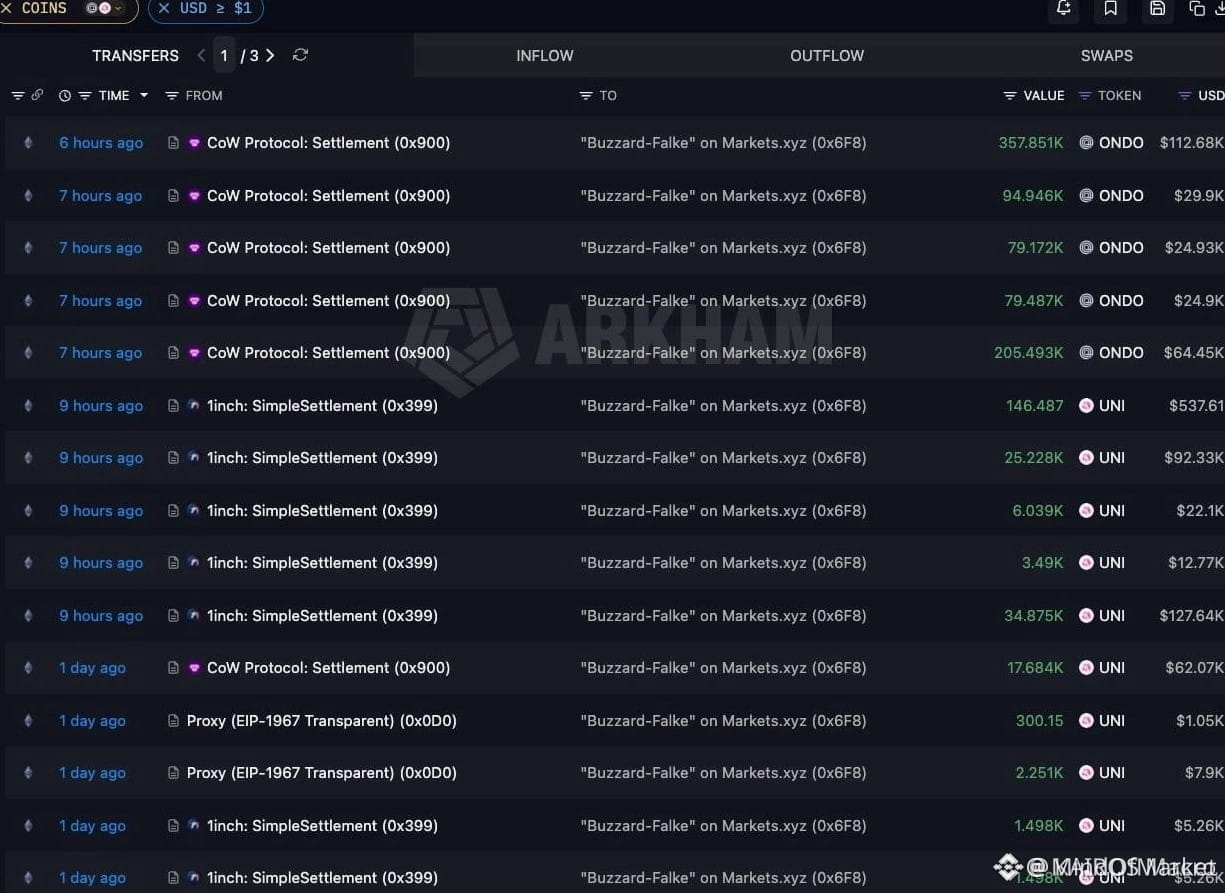Open the '6 hours ago' transaction link
1225x893 pixels.
point(101,143)
